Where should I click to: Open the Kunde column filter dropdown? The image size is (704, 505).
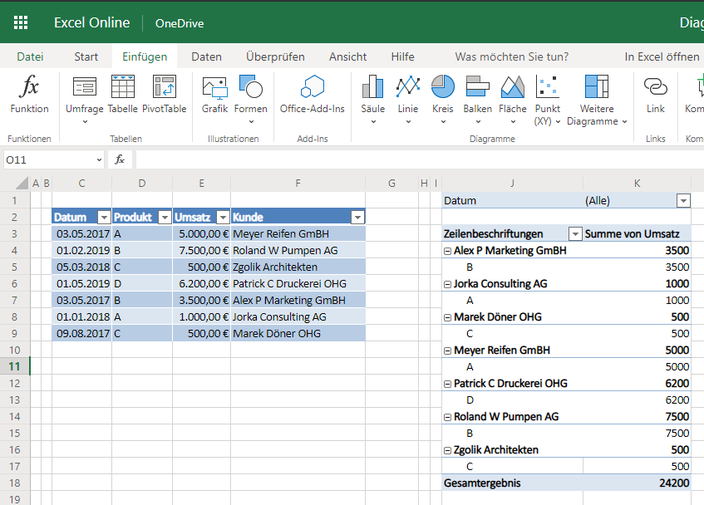coord(357,217)
